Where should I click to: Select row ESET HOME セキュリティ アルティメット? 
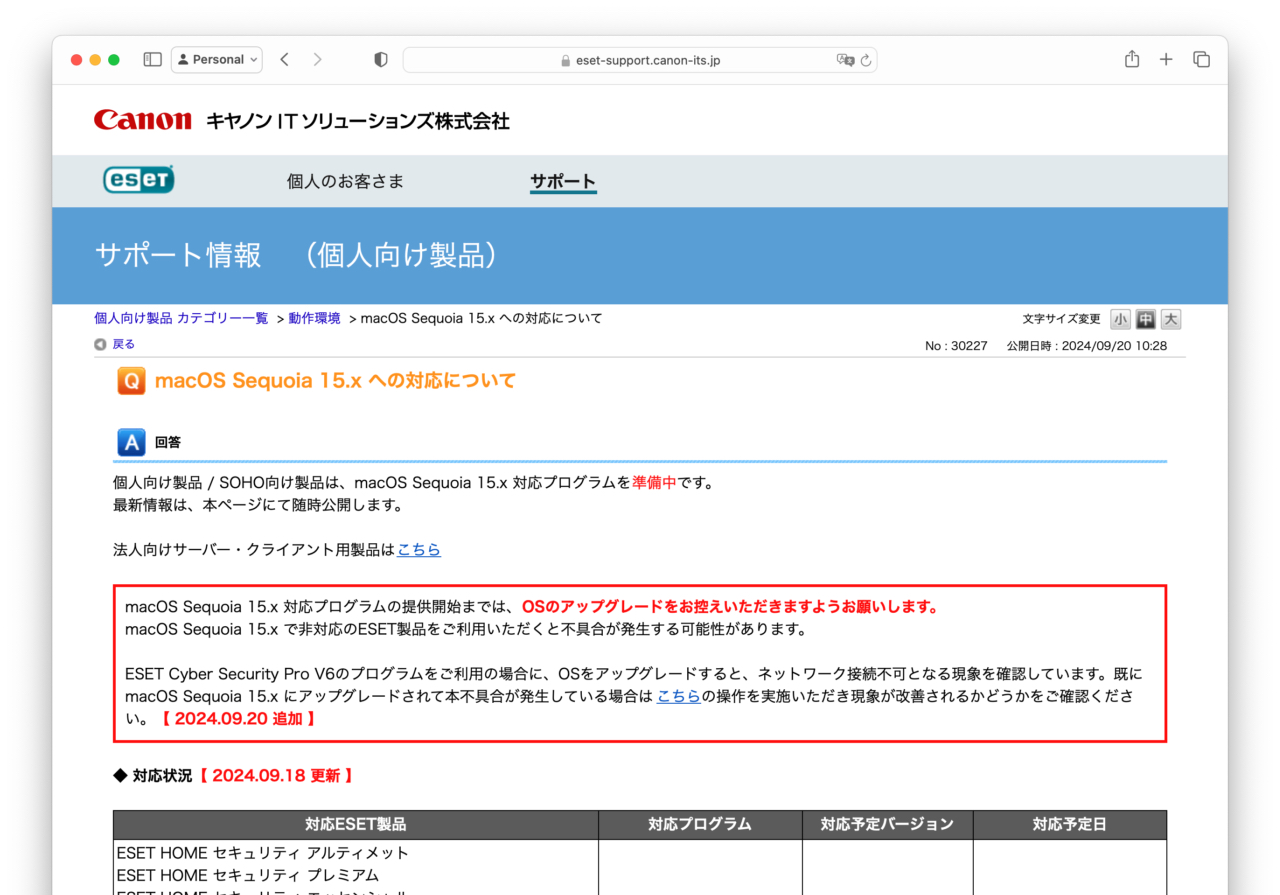[x=263, y=853]
